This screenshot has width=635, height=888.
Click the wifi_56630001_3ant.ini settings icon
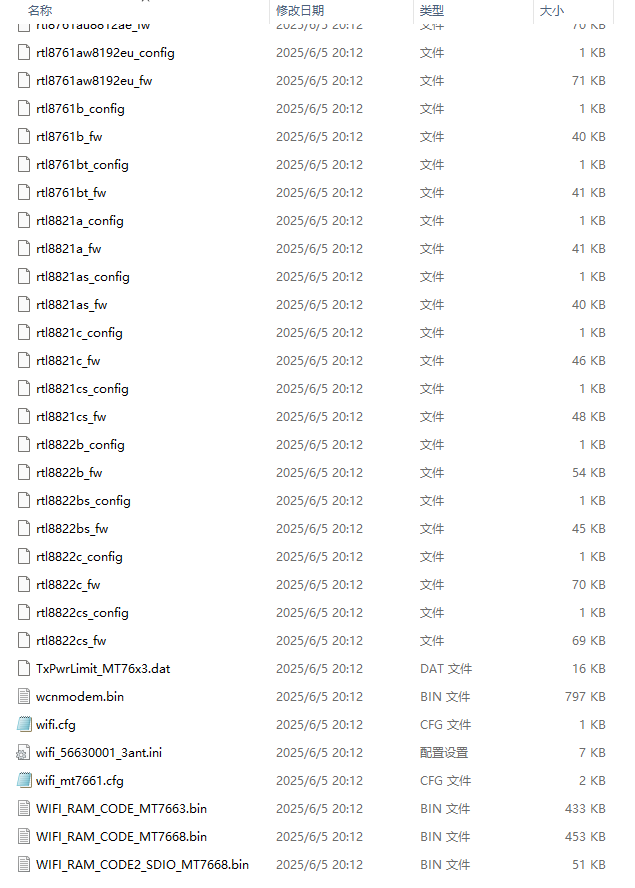tap(24, 753)
